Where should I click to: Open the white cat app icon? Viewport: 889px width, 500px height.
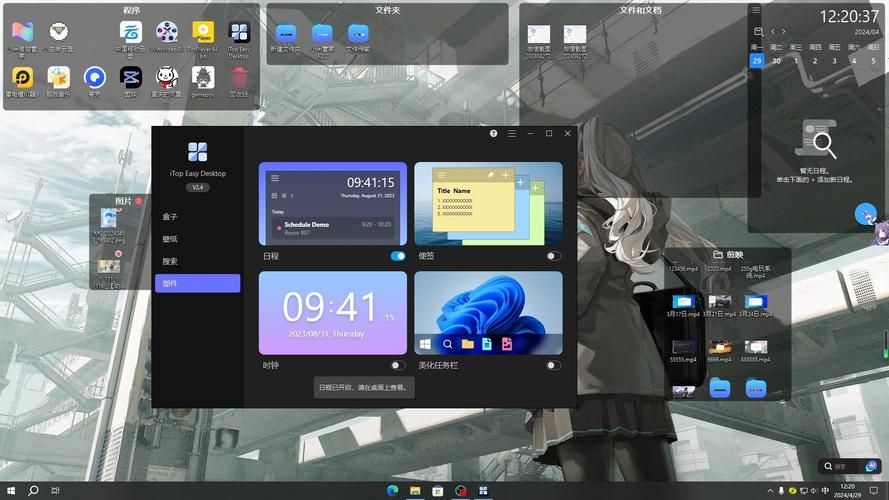point(167,77)
